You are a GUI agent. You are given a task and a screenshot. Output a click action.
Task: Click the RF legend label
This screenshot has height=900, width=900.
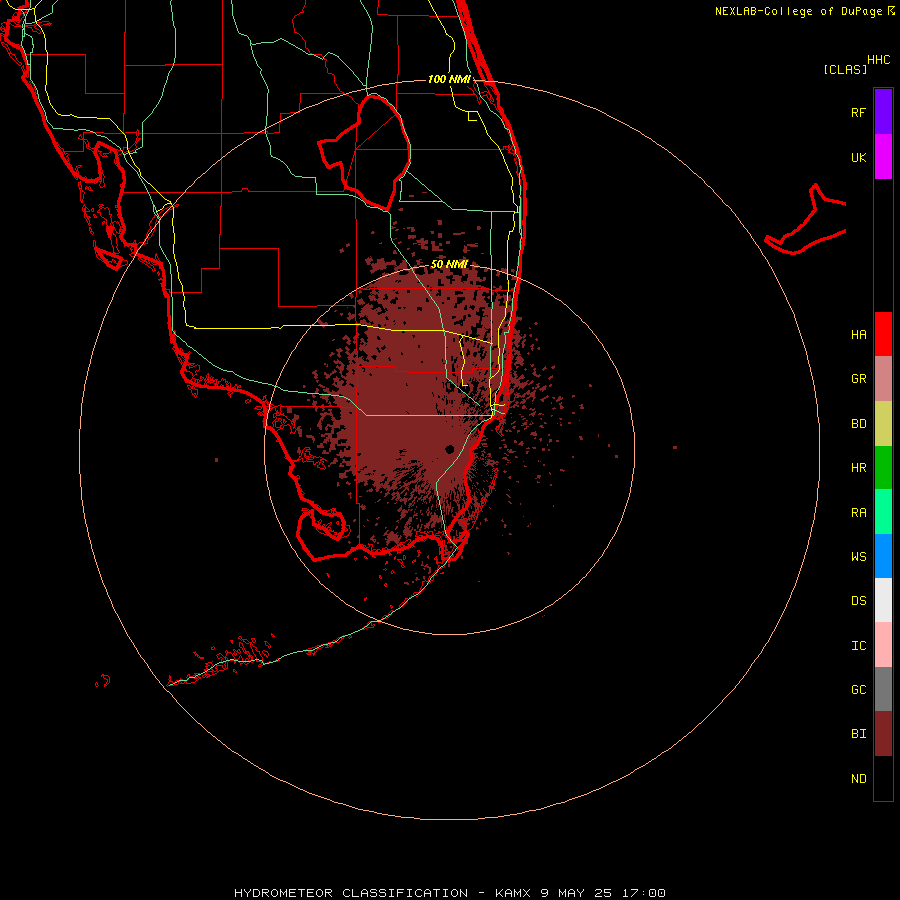858,112
